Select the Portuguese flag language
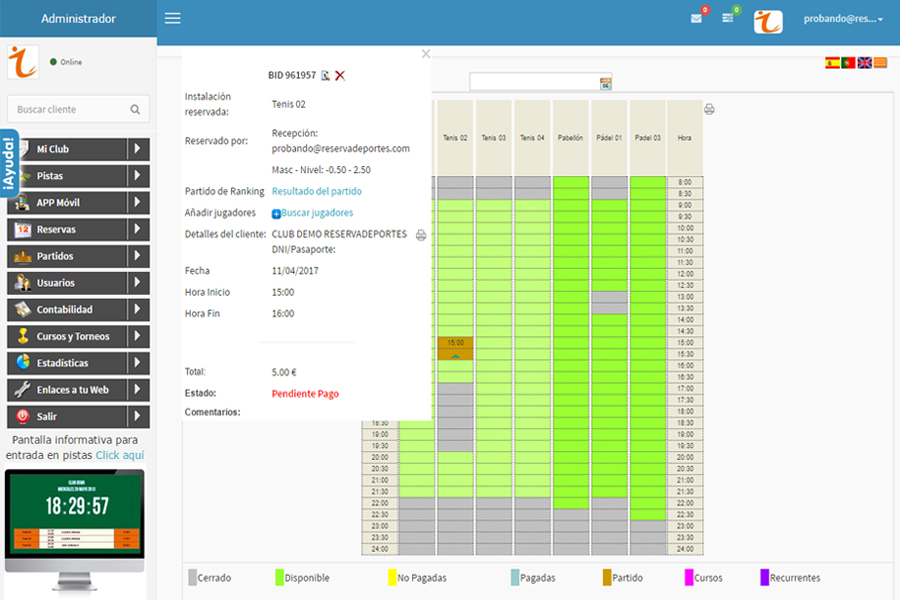 pos(848,62)
